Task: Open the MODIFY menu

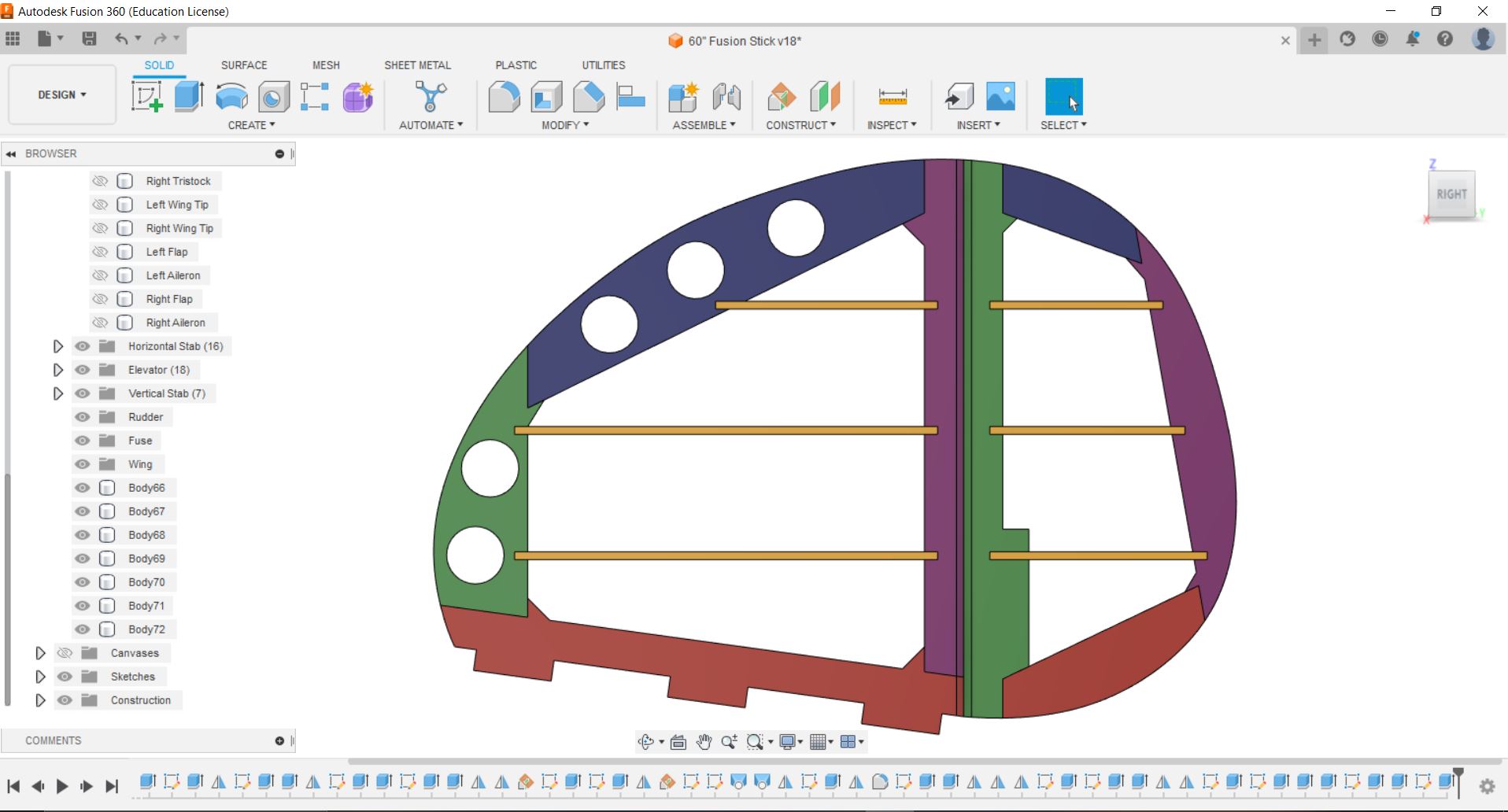Action: click(x=564, y=125)
